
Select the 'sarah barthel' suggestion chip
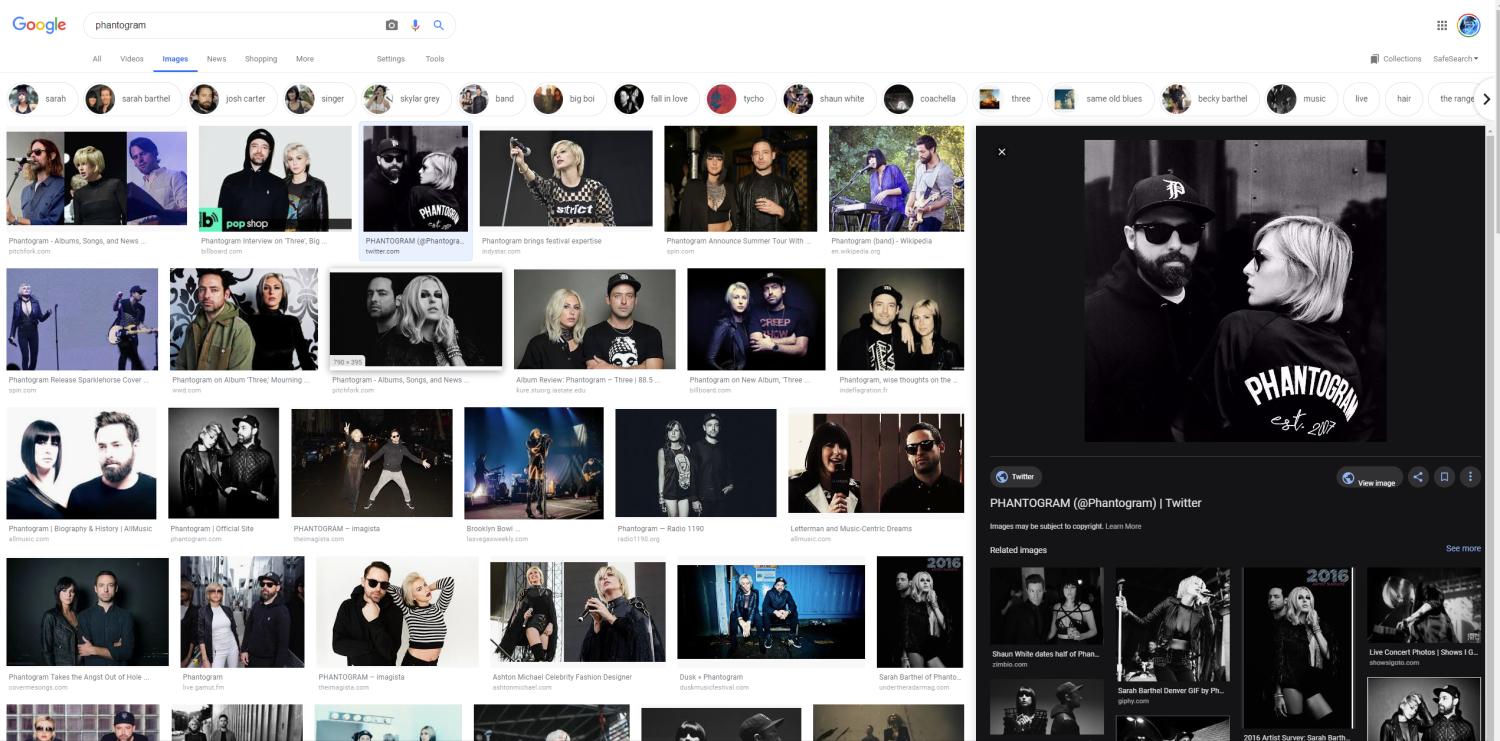click(129, 99)
